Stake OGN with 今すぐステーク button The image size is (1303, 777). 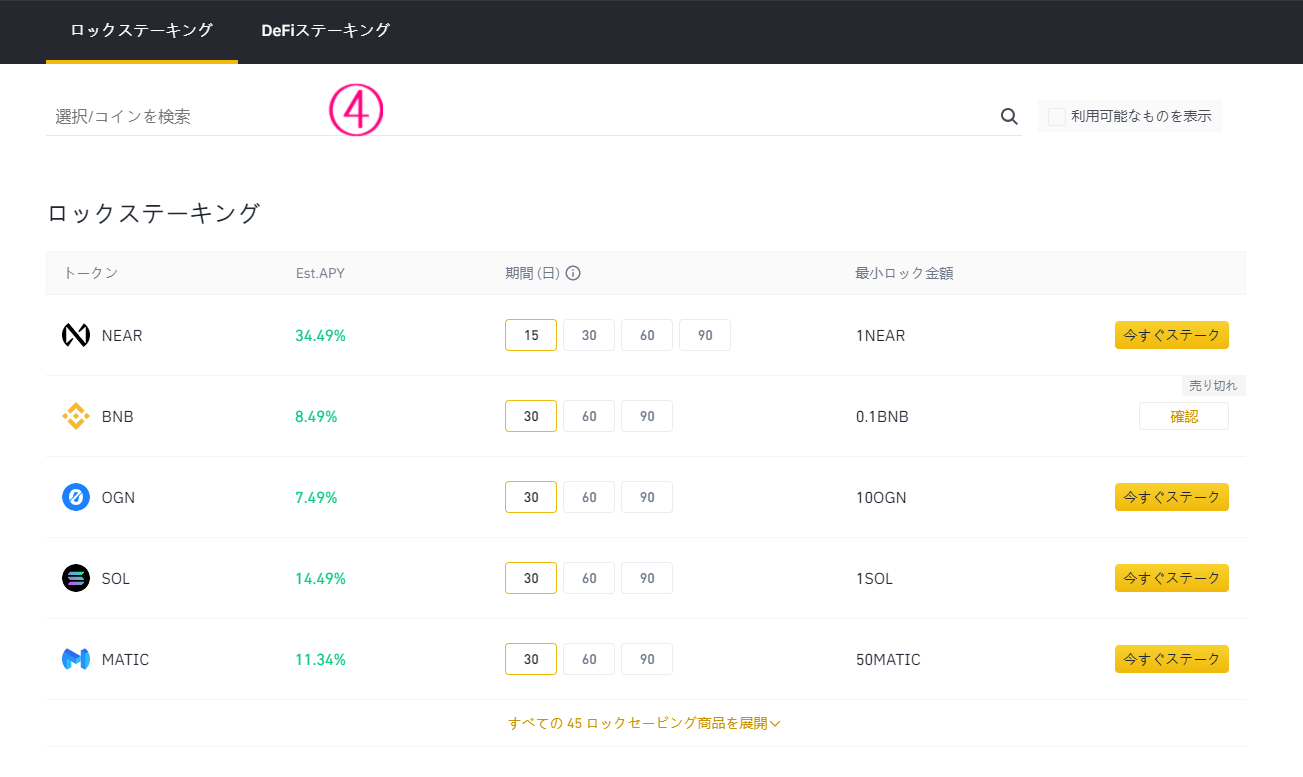tap(1172, 497)
